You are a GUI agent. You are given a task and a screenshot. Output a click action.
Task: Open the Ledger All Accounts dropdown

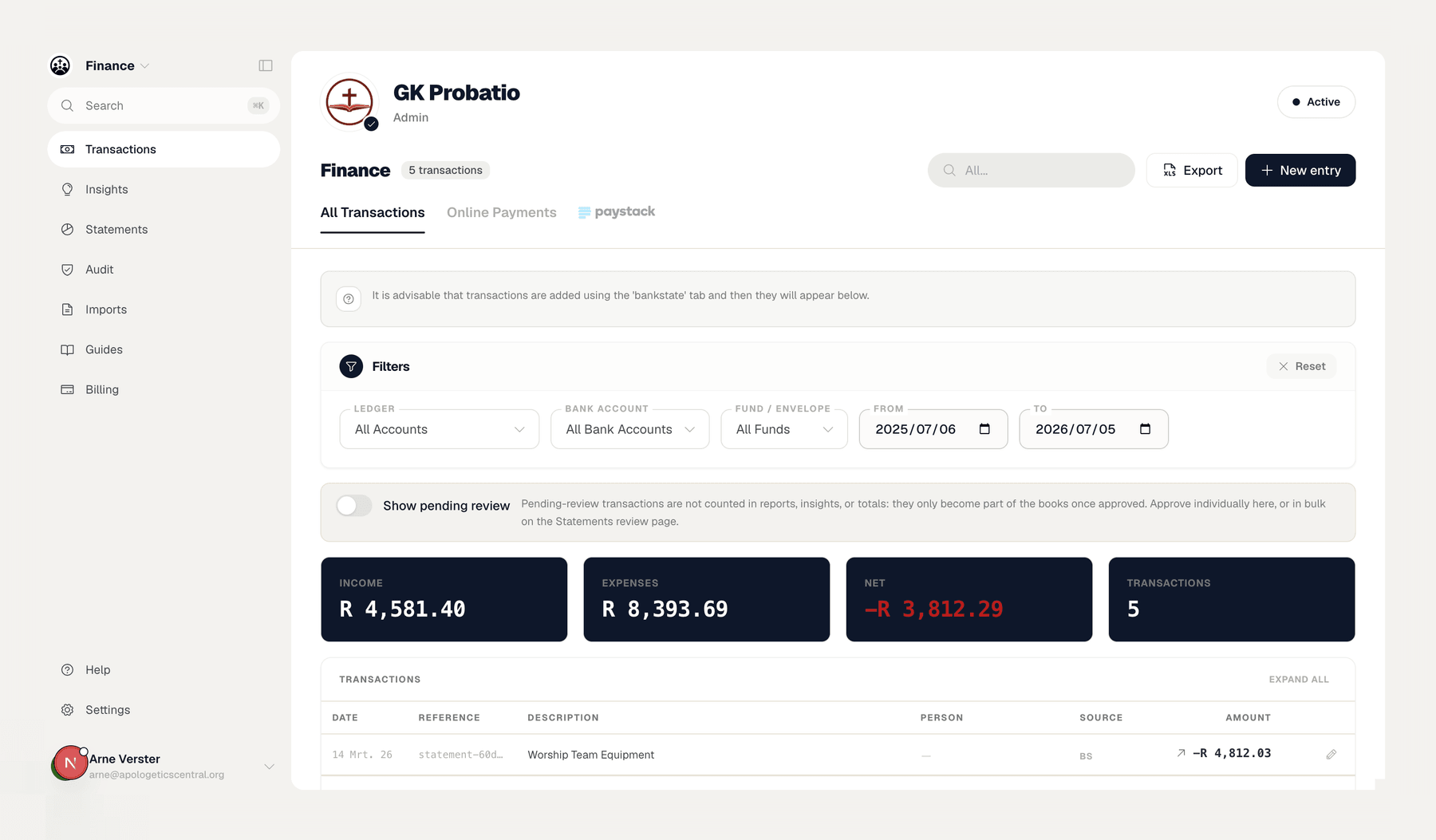pyautogui.click(x=440, y=429)
